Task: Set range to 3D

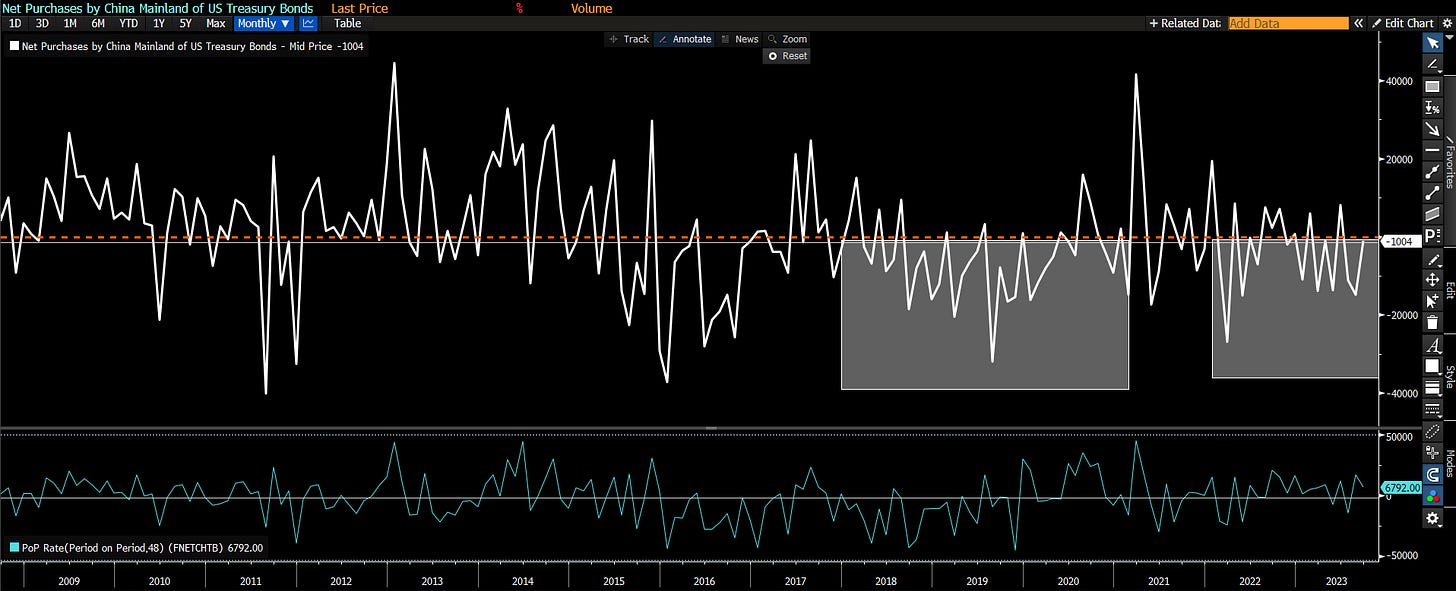Action: tap(42, 23)
